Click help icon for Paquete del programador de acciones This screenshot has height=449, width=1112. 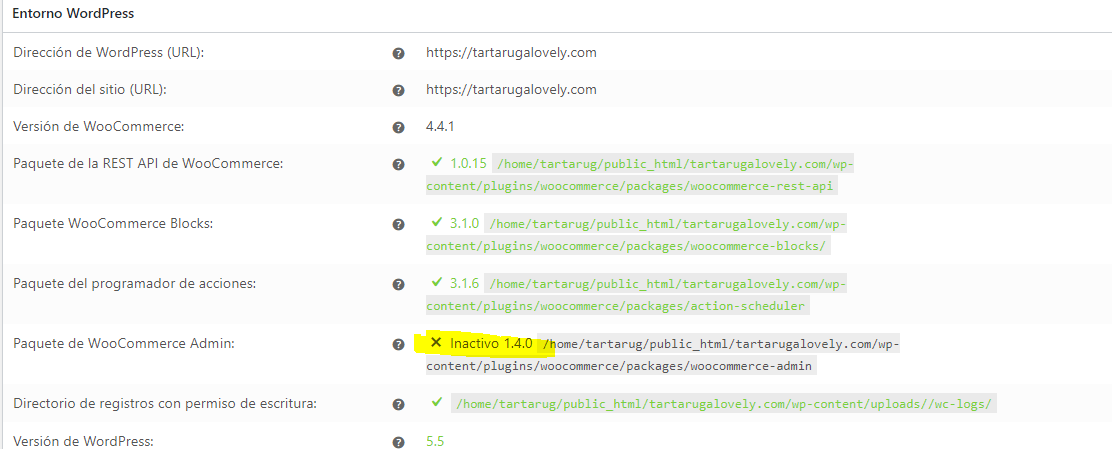[399, 284]
